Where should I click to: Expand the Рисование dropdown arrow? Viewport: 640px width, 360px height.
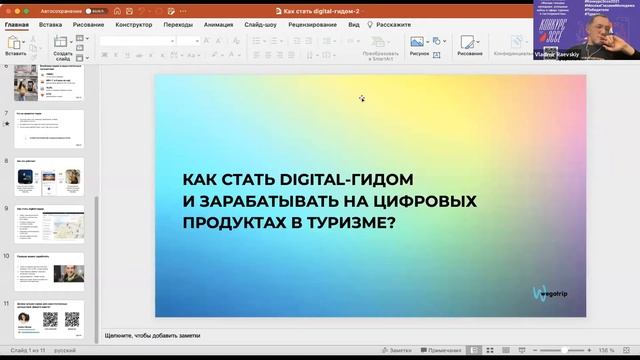point(478,42)
